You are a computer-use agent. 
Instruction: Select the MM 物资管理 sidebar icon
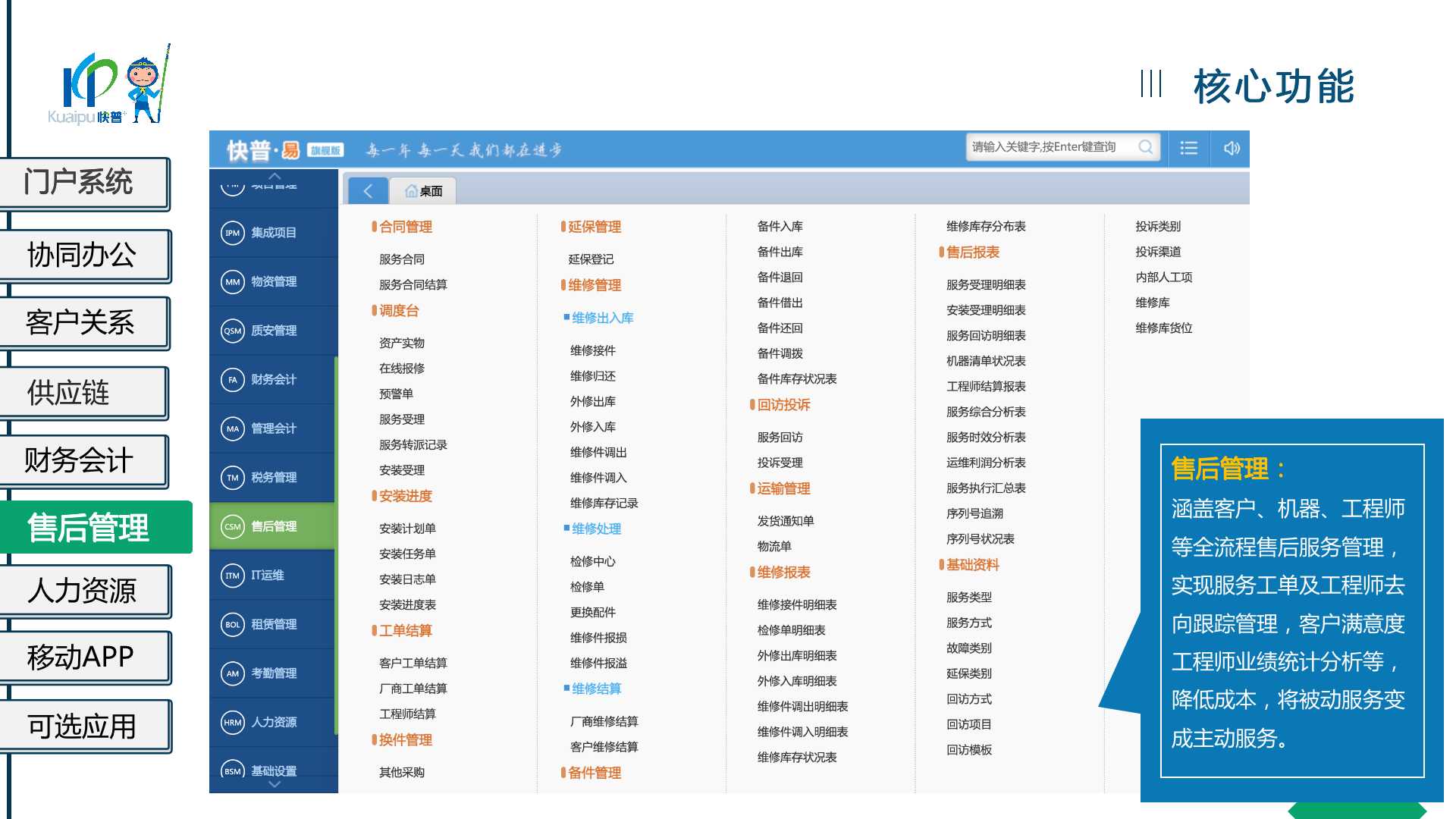point(233,282)
